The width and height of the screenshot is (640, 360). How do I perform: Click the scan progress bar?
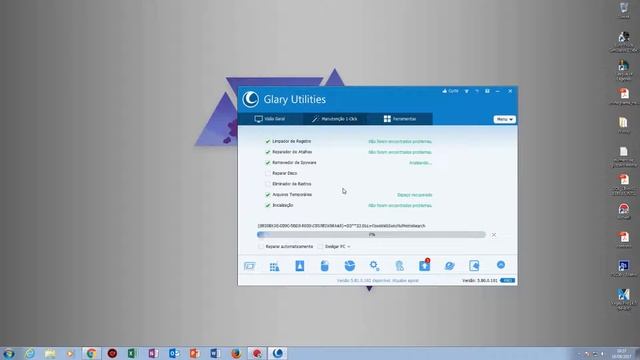point(371,235)
